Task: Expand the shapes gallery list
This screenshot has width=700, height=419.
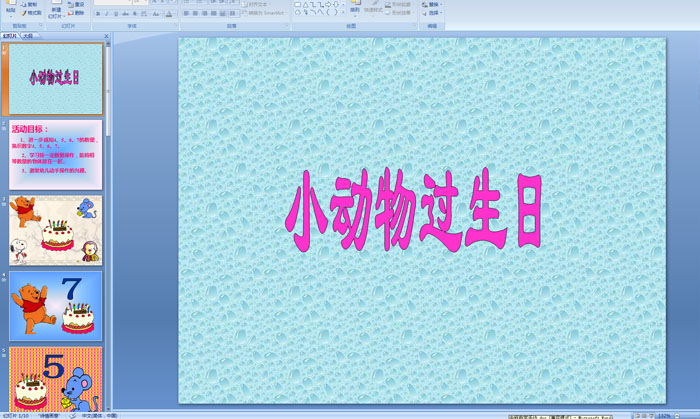Action: click(343, 14)
